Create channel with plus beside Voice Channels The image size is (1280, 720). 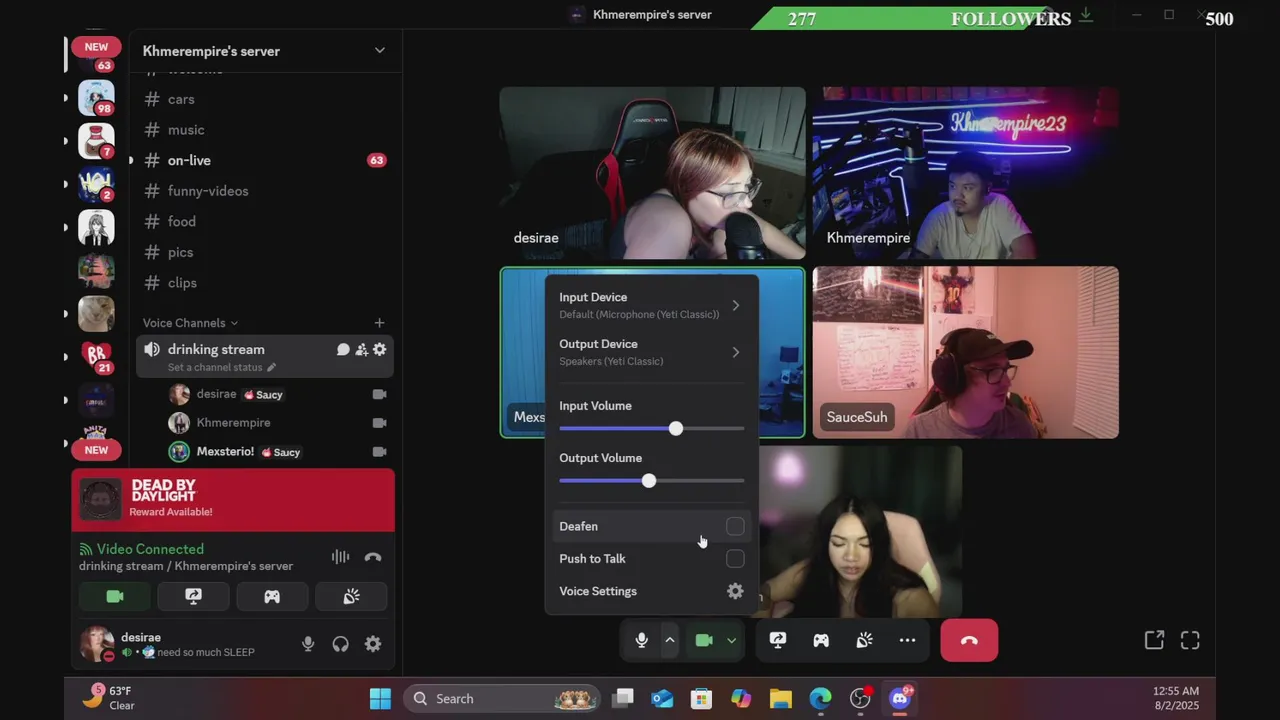tap(379, 323)
